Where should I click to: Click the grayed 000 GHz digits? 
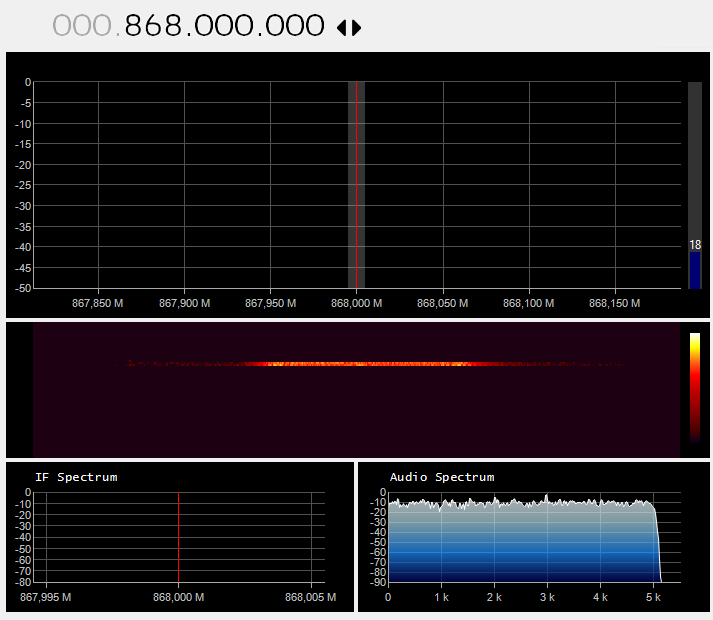[x=82, y=25]
